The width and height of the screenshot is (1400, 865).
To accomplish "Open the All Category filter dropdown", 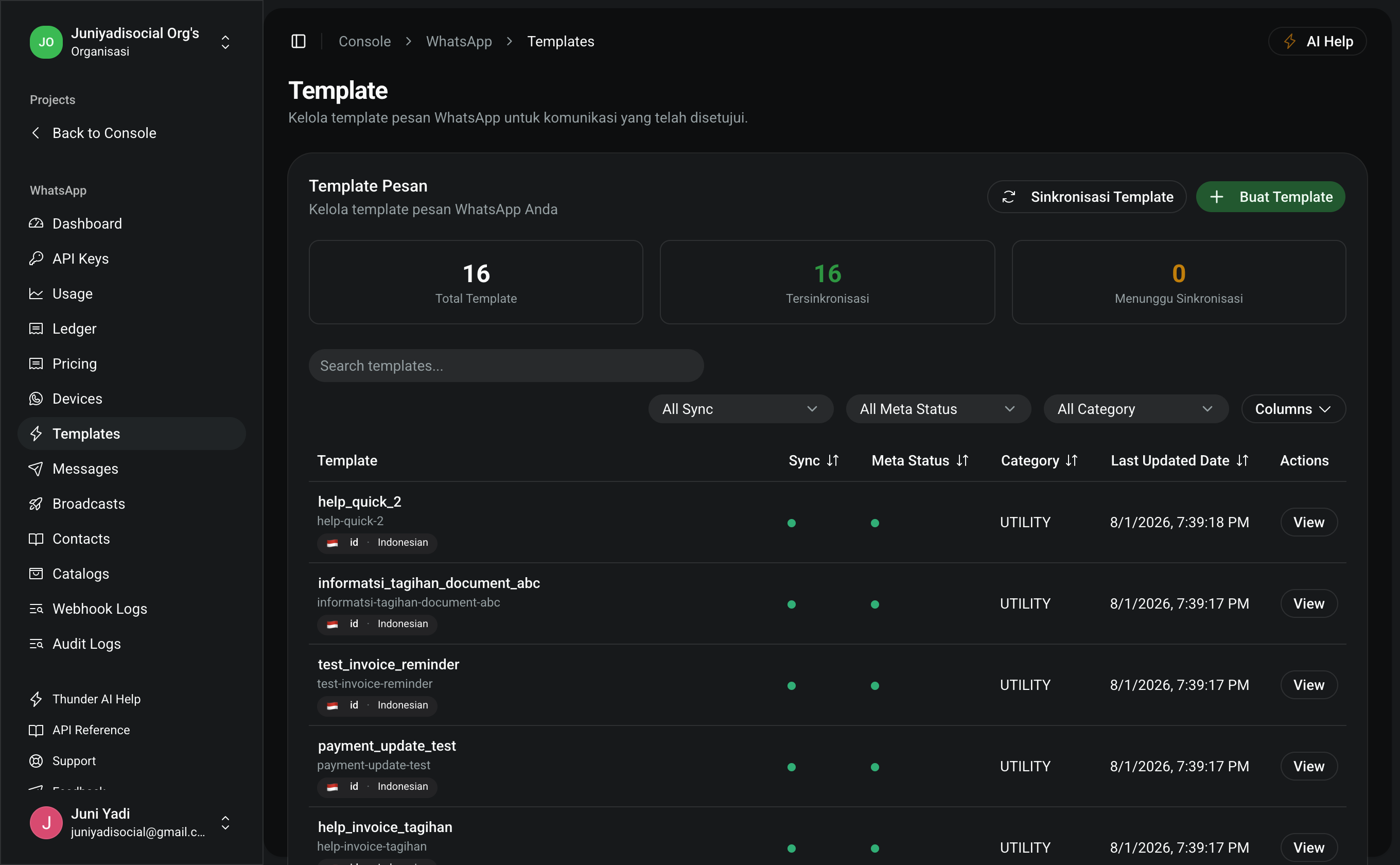I will (1136, 409).
